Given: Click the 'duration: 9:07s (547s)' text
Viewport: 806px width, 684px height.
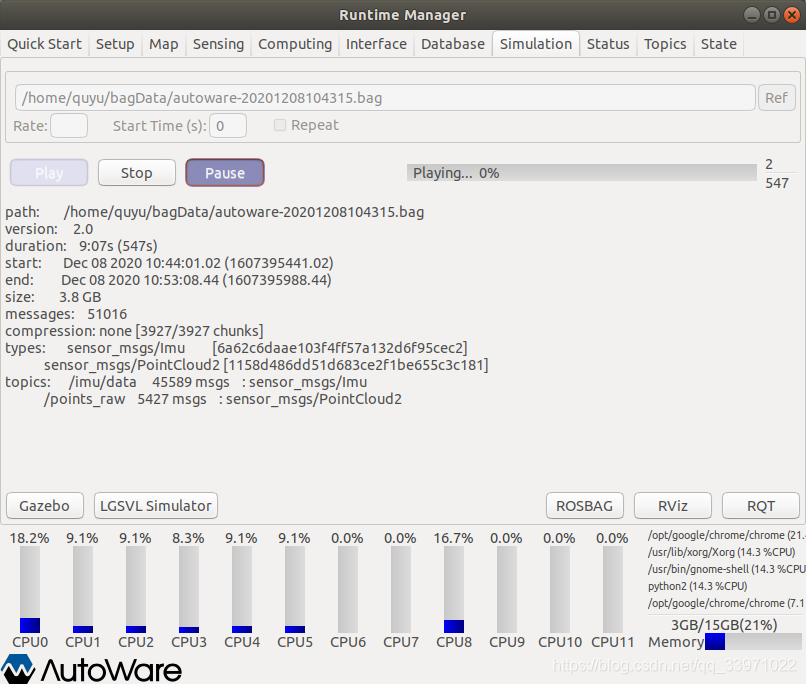Looking at the screenshot, I should click(81, 246).
